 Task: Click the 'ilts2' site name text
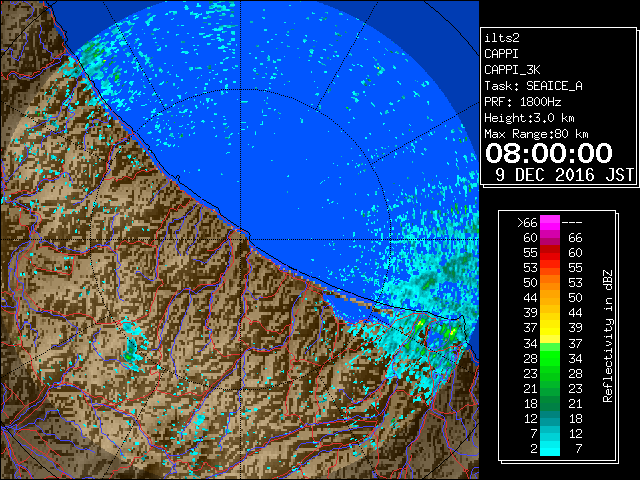pos(502,38)
